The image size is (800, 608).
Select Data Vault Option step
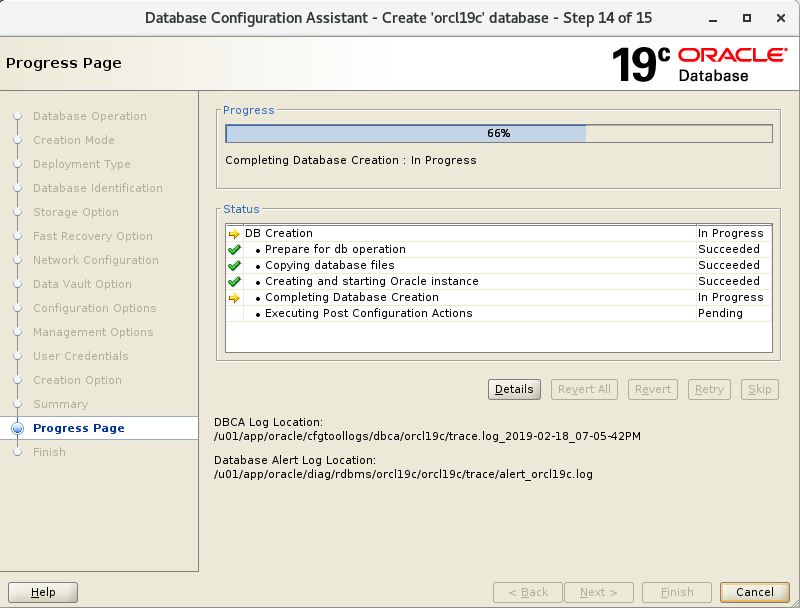click(82, 284)
